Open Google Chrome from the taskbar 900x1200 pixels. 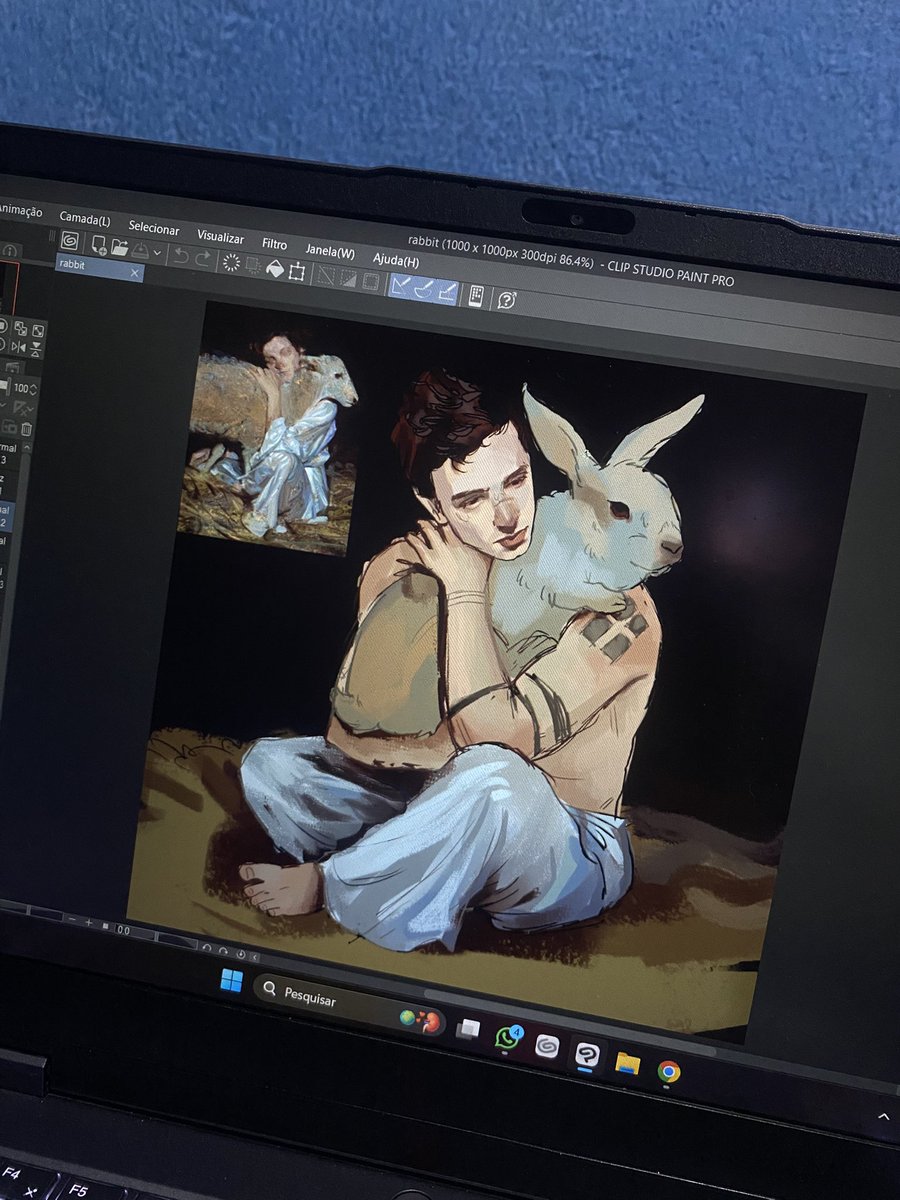tap(669, 1072)
